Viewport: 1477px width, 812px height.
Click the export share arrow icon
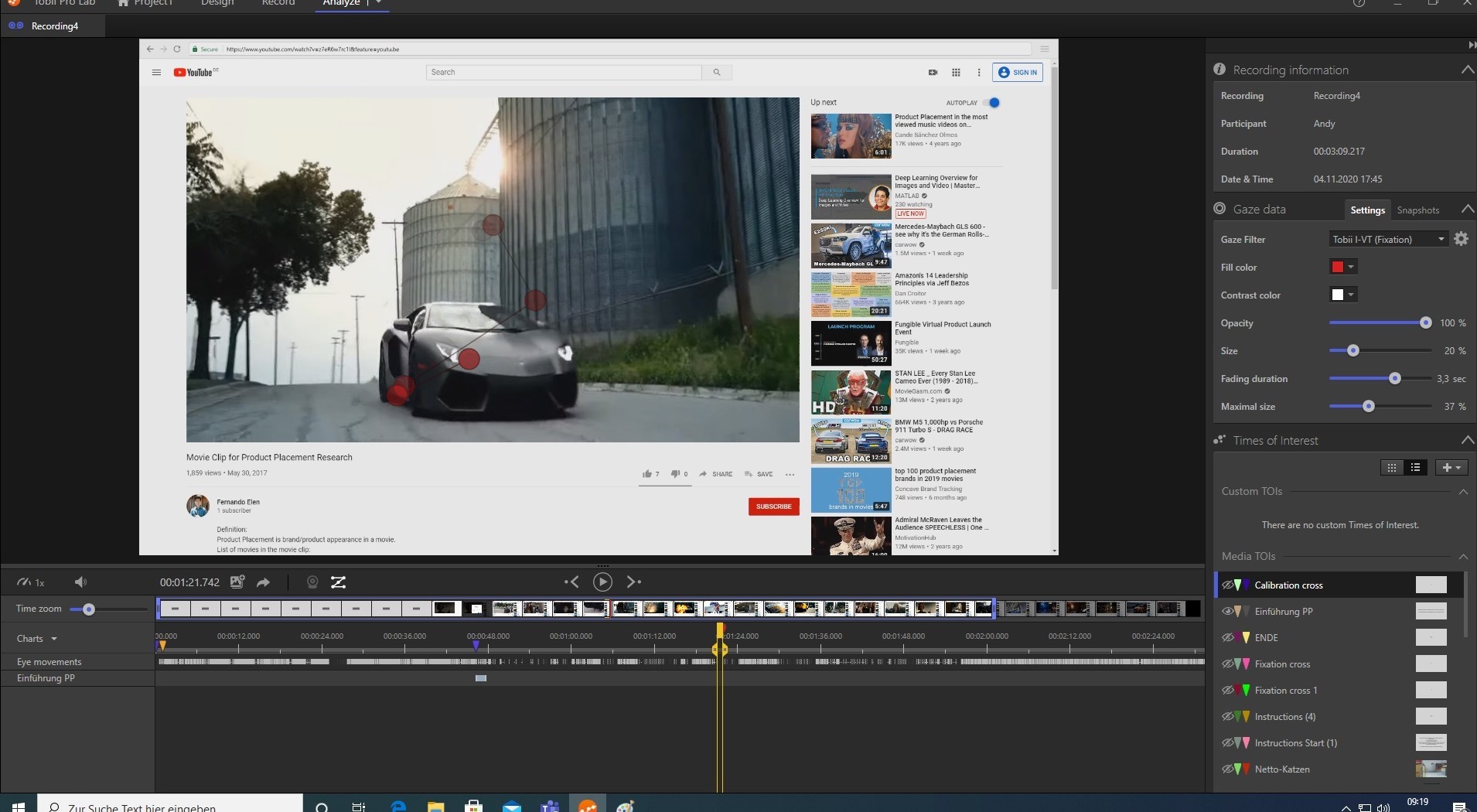263,582
